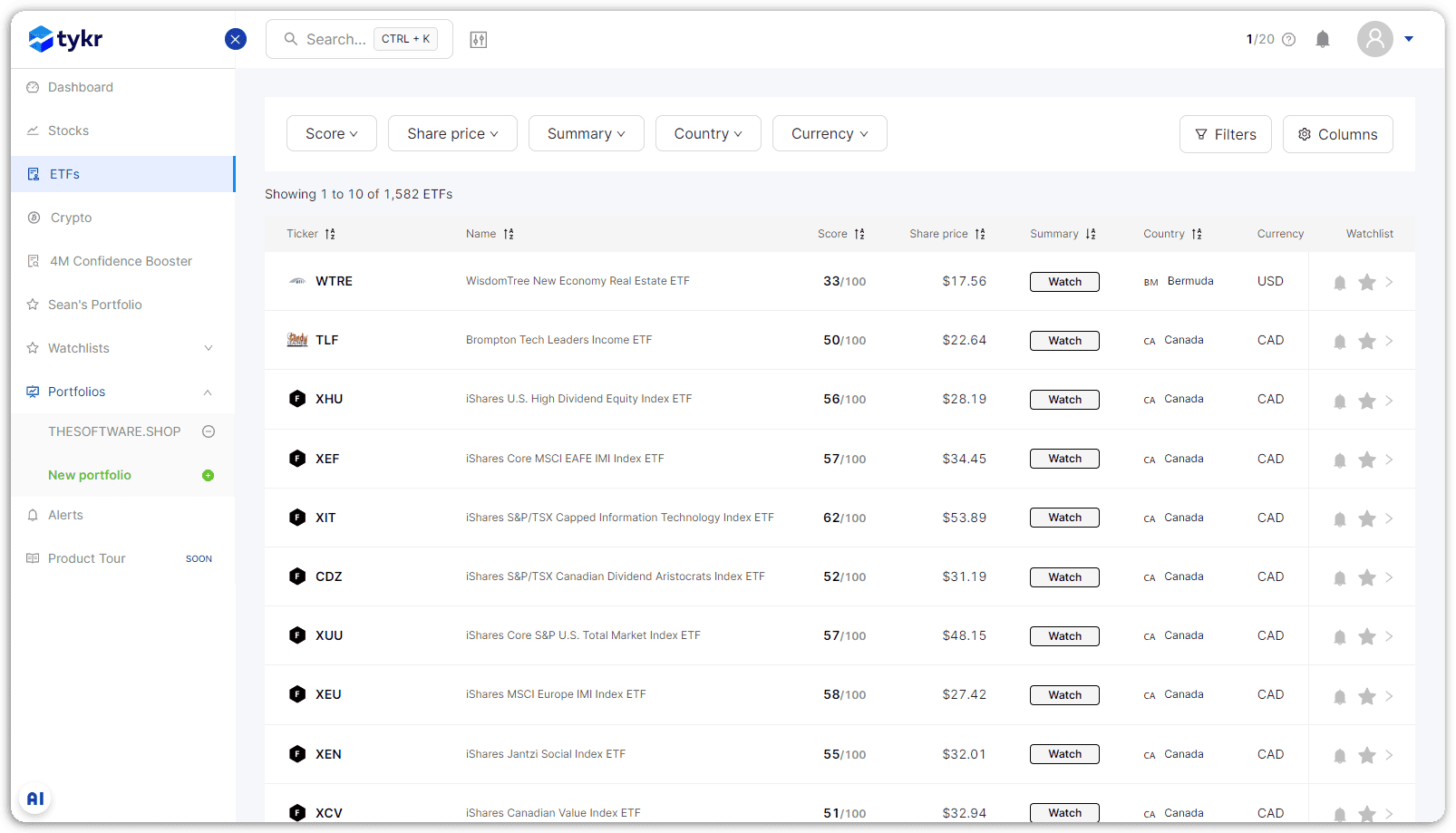Star the XEU ETF
This screenshot has height=833, width=1456.
1367,696
